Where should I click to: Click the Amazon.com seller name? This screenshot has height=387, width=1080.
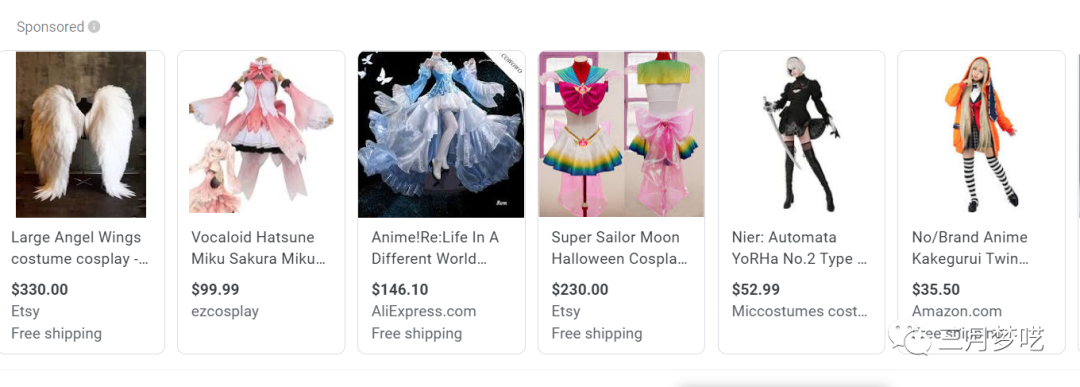(x=957, y=311)
